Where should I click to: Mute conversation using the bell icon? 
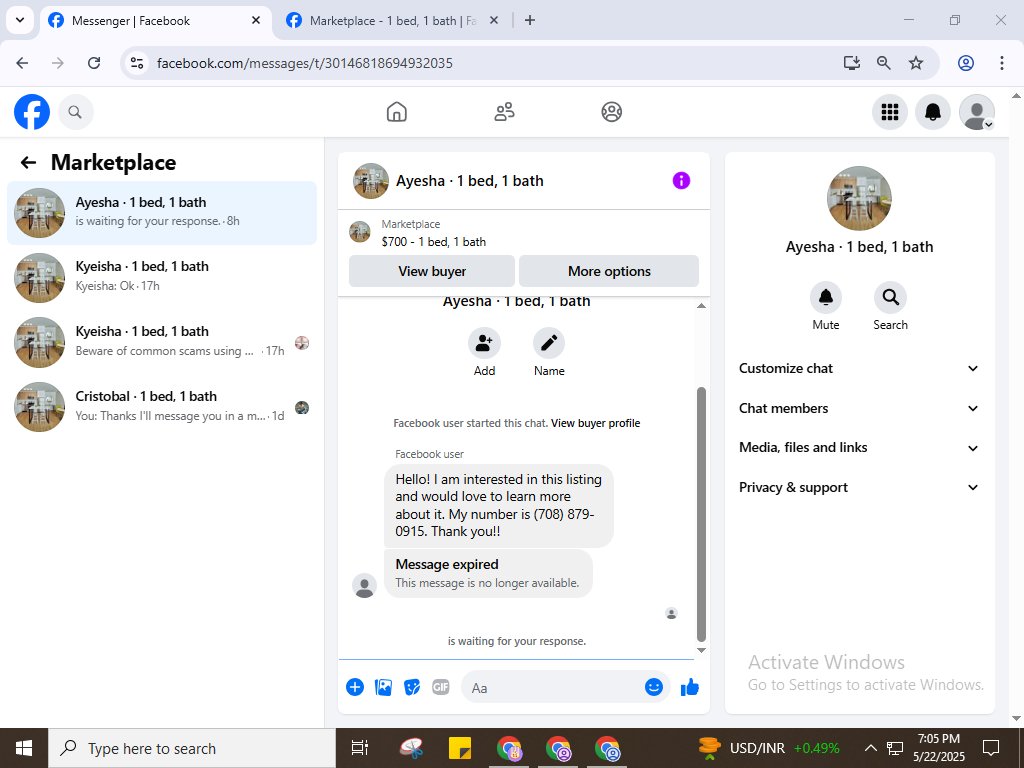[x=825, y=298]
